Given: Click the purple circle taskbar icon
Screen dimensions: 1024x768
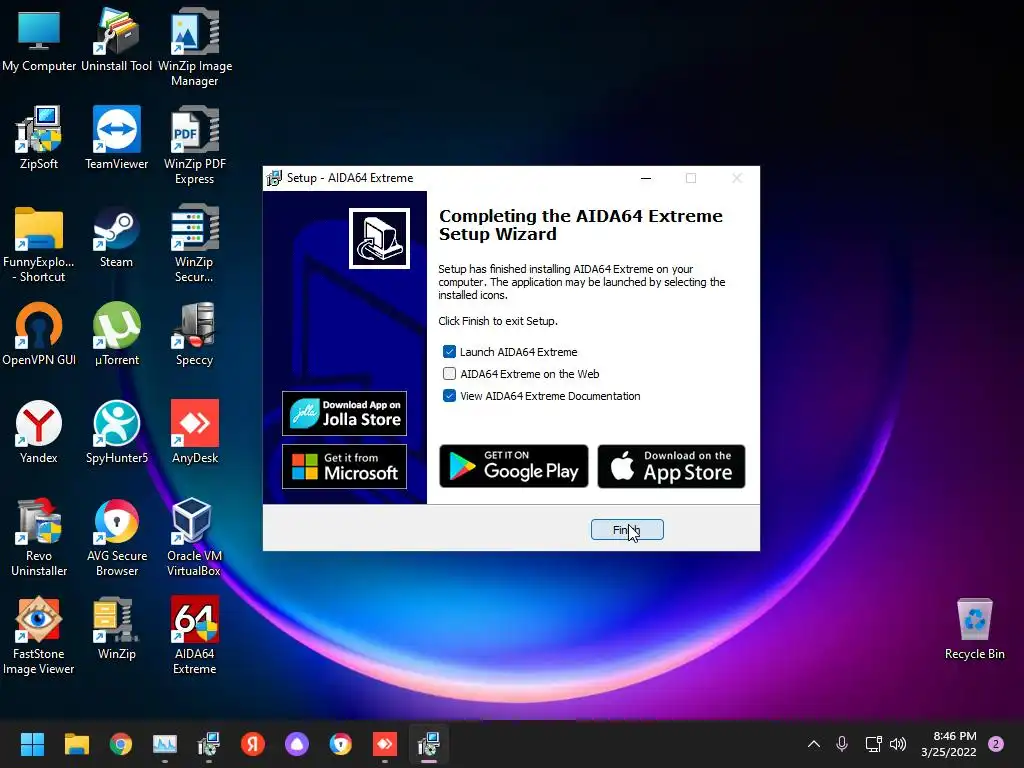Looking at the screenshot, I should [297, 744].
